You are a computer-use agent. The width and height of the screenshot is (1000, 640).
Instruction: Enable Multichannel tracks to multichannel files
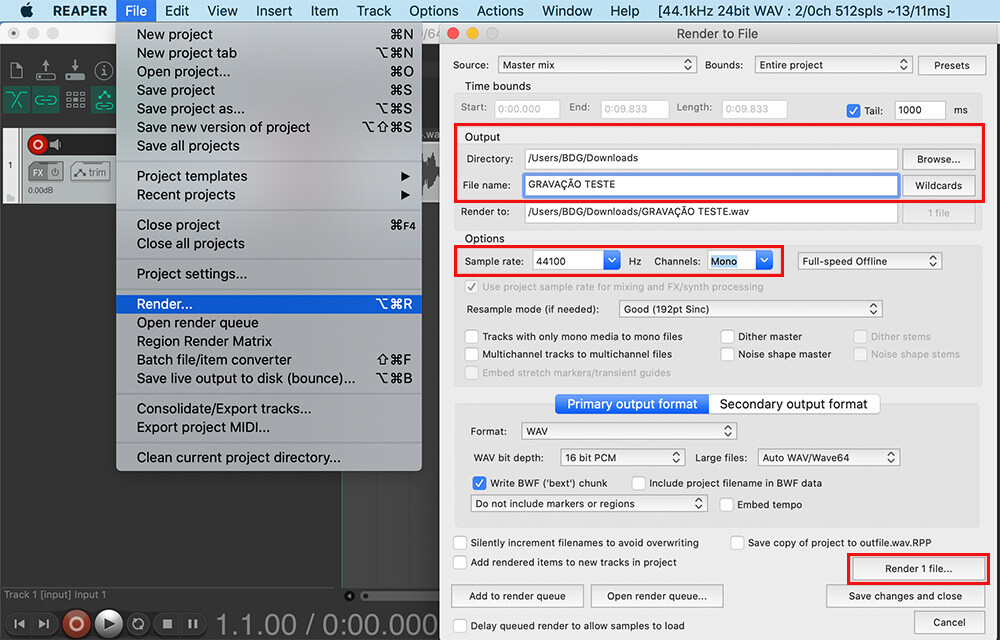(471, 354)
